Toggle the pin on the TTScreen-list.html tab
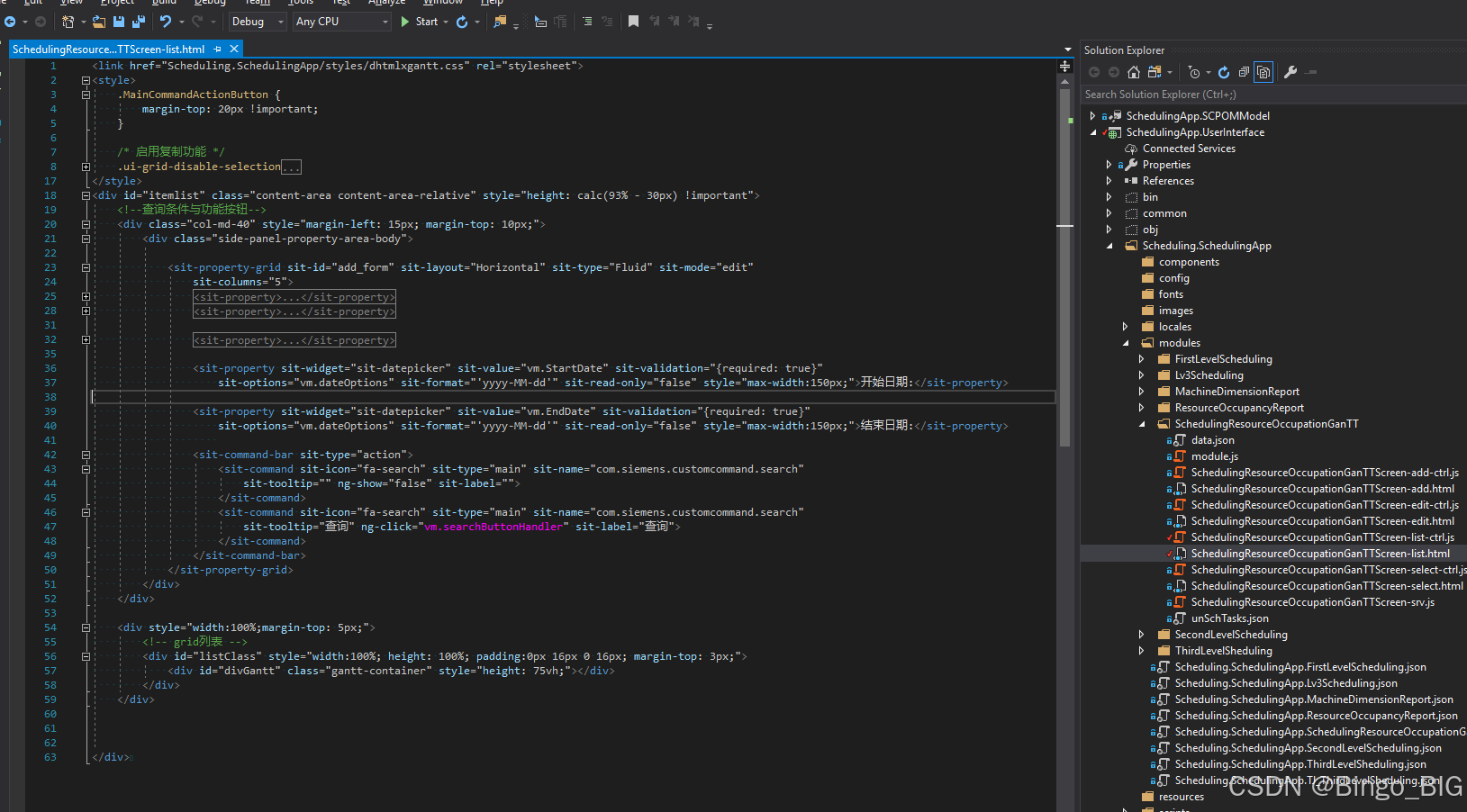 pyautogui.click(x=218, y=50)
